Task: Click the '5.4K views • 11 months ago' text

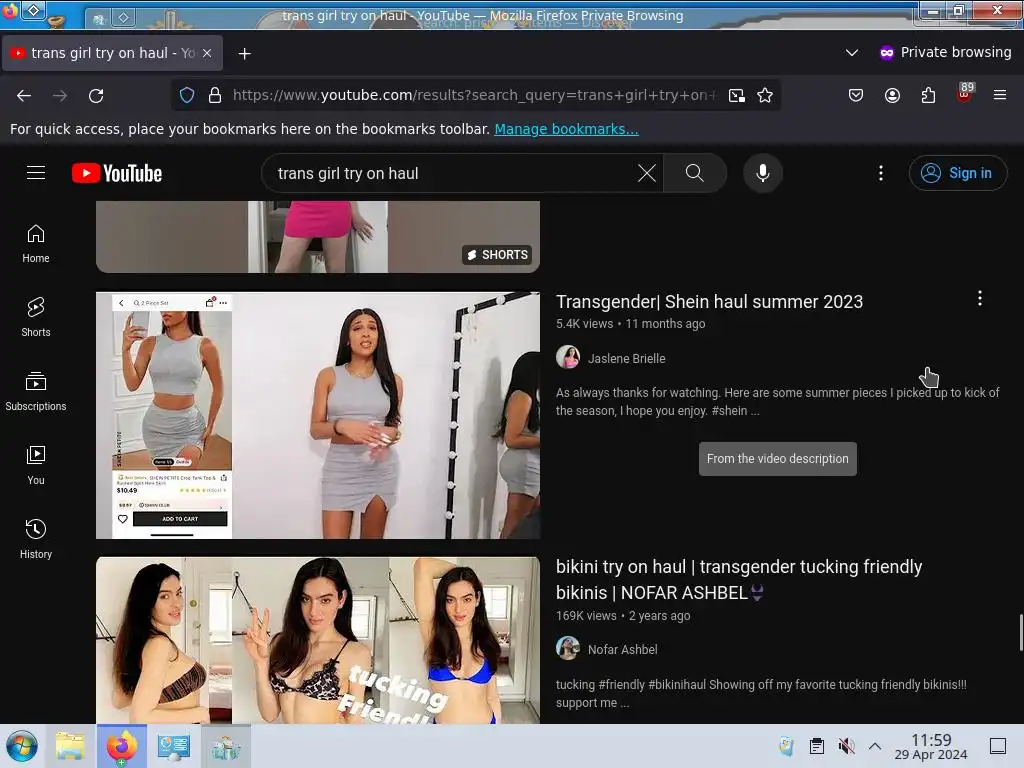Action: pyautogui.click(x=630, y=323)
